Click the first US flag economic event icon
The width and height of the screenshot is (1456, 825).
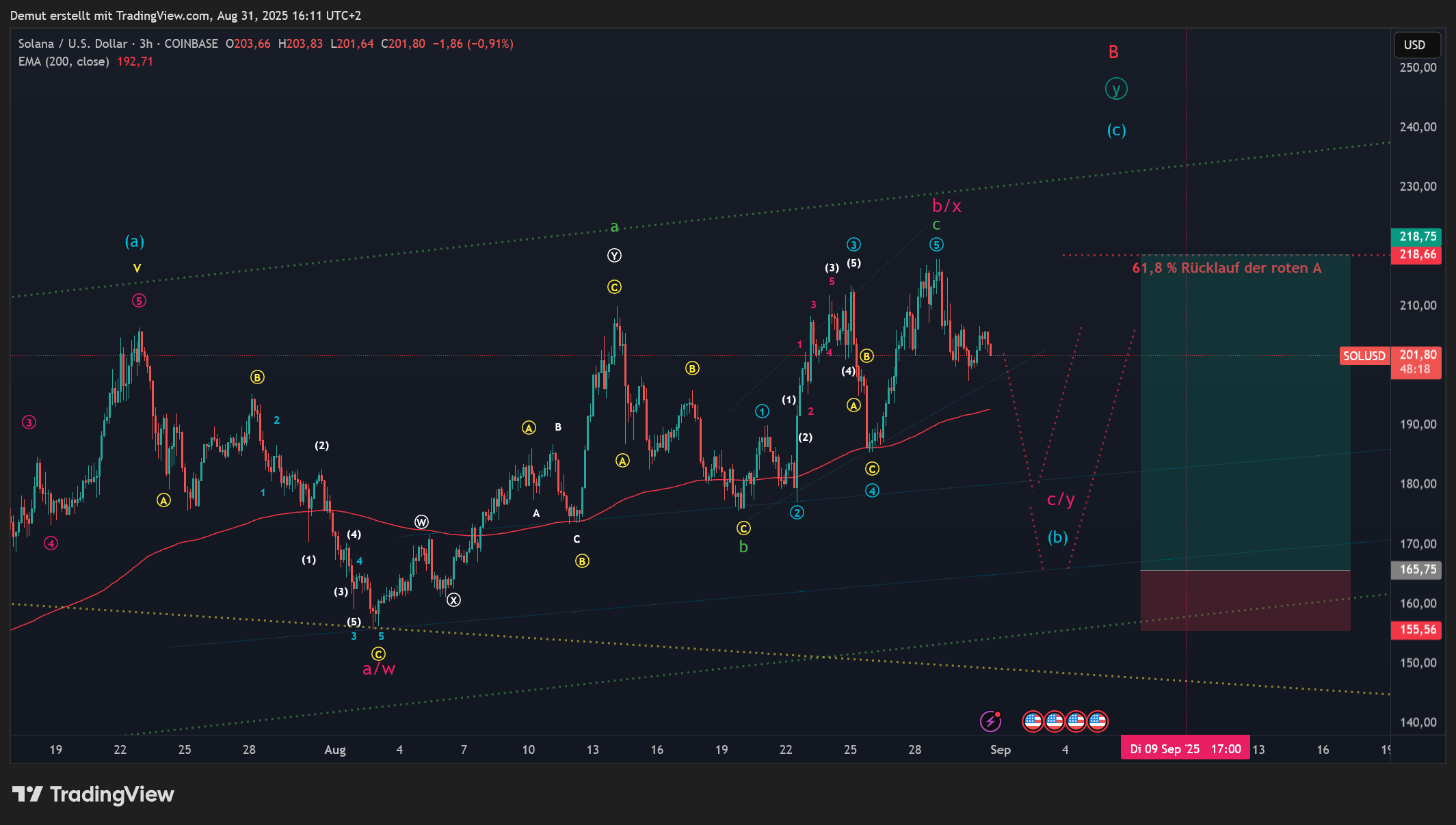(1033, 721)
